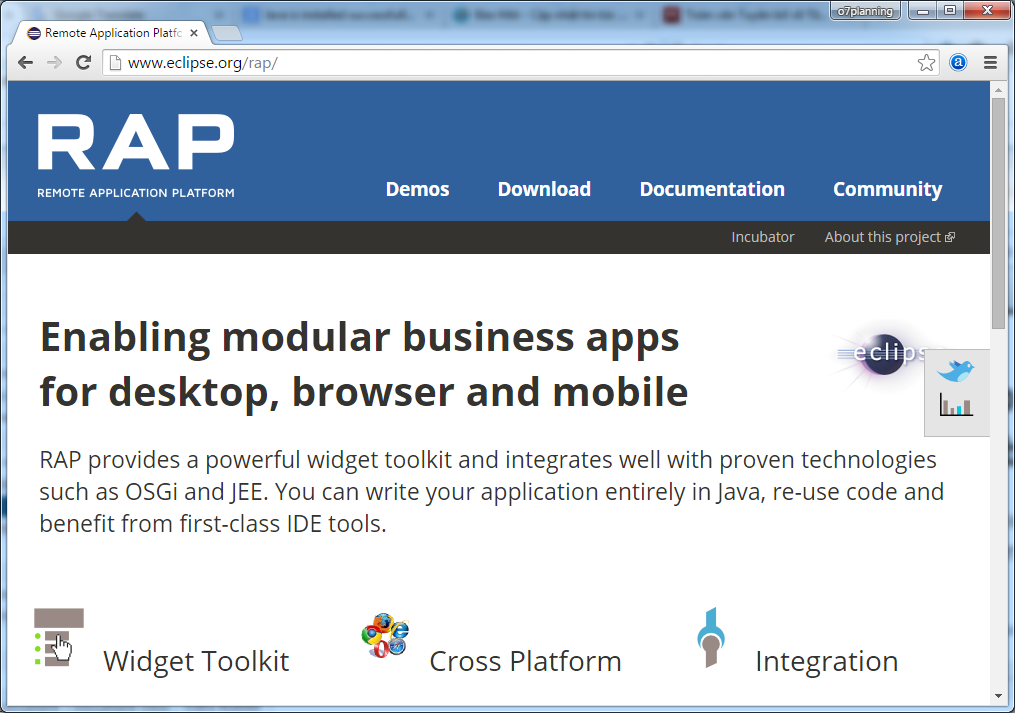Open the blue extension icon beside the star
This screenshot has width=1015, height=713.
pyautogui.click(x=958, y=62)
